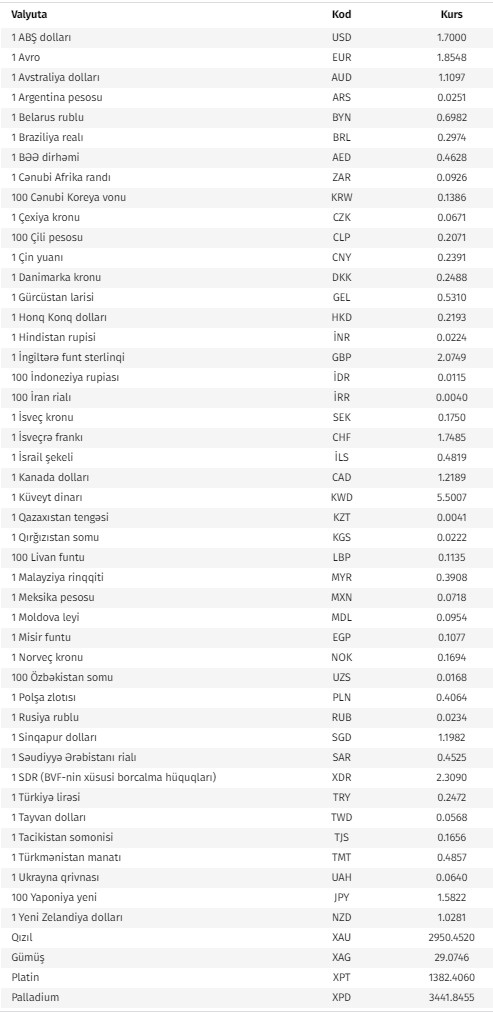This screenshot has width=493, height=1012.
Task: Click the XAG silver code
Action: pos(341,958)
